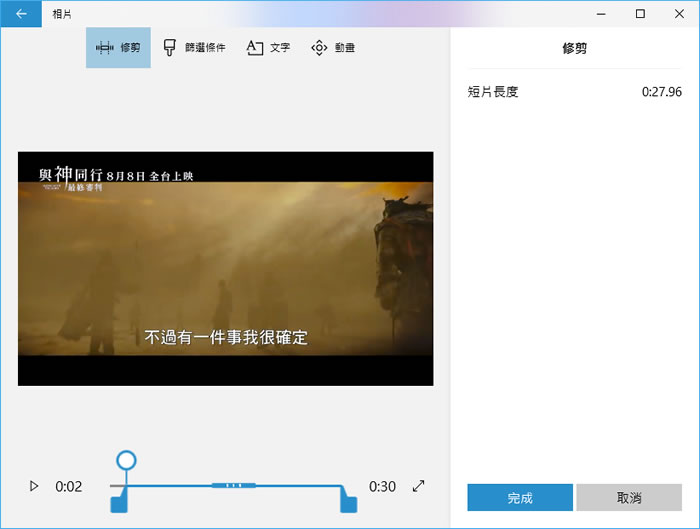Viewport: 700px width, 529px height.
Task: Click the 相片 window title
Action: coord(62,14)
